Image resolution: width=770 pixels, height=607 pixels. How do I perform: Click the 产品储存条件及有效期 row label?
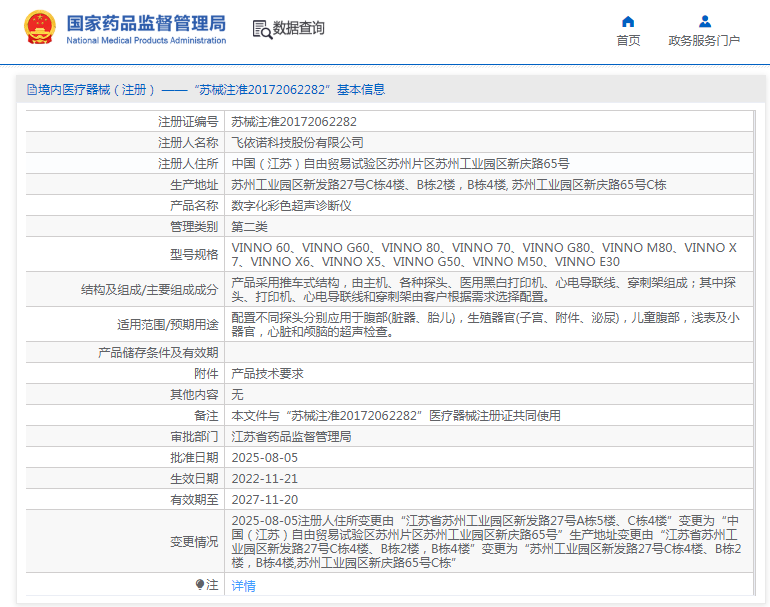(x=158, y=353)
